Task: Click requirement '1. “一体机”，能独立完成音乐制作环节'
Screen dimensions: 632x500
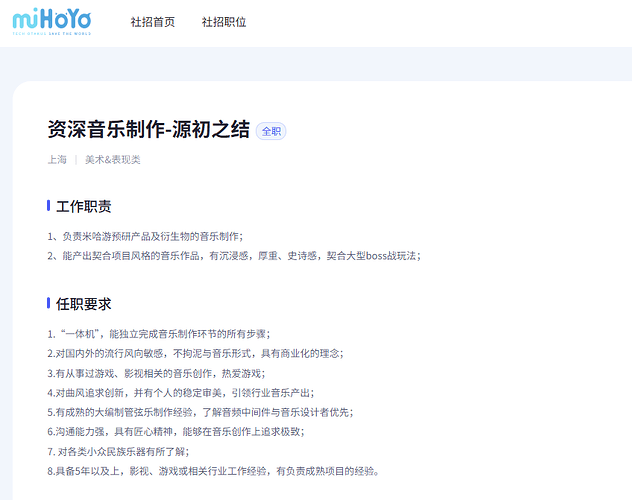Action: pyautogui.click(x=159, y=334)
